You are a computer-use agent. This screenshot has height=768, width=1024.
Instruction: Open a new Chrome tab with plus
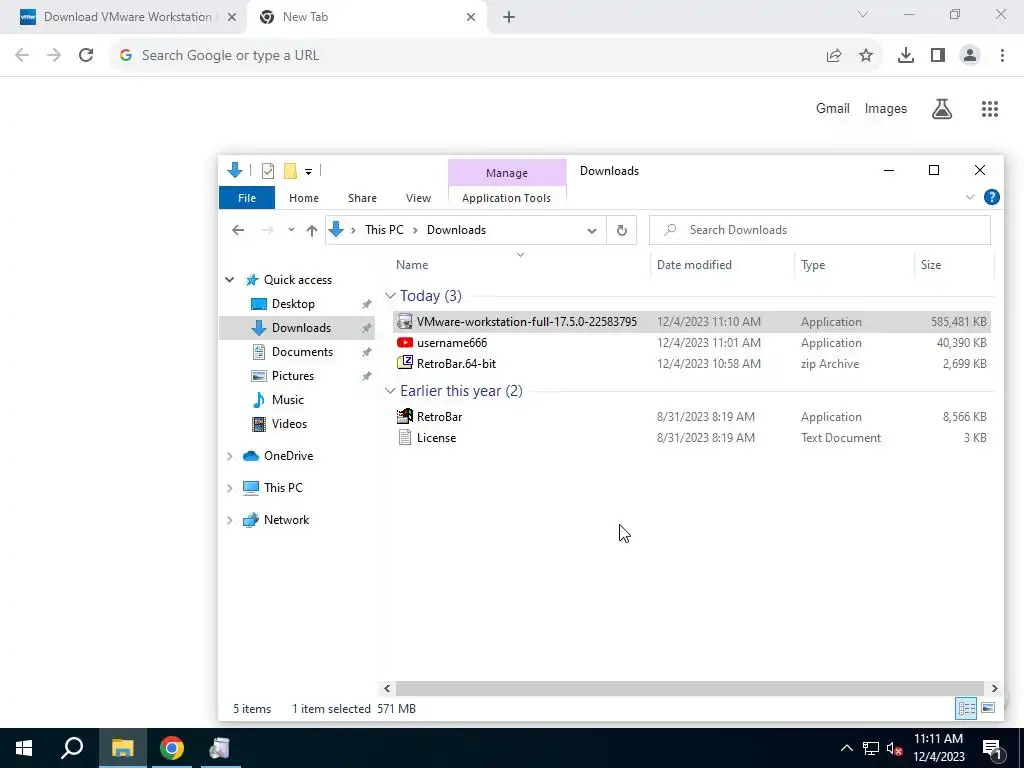tap(509, 17)
